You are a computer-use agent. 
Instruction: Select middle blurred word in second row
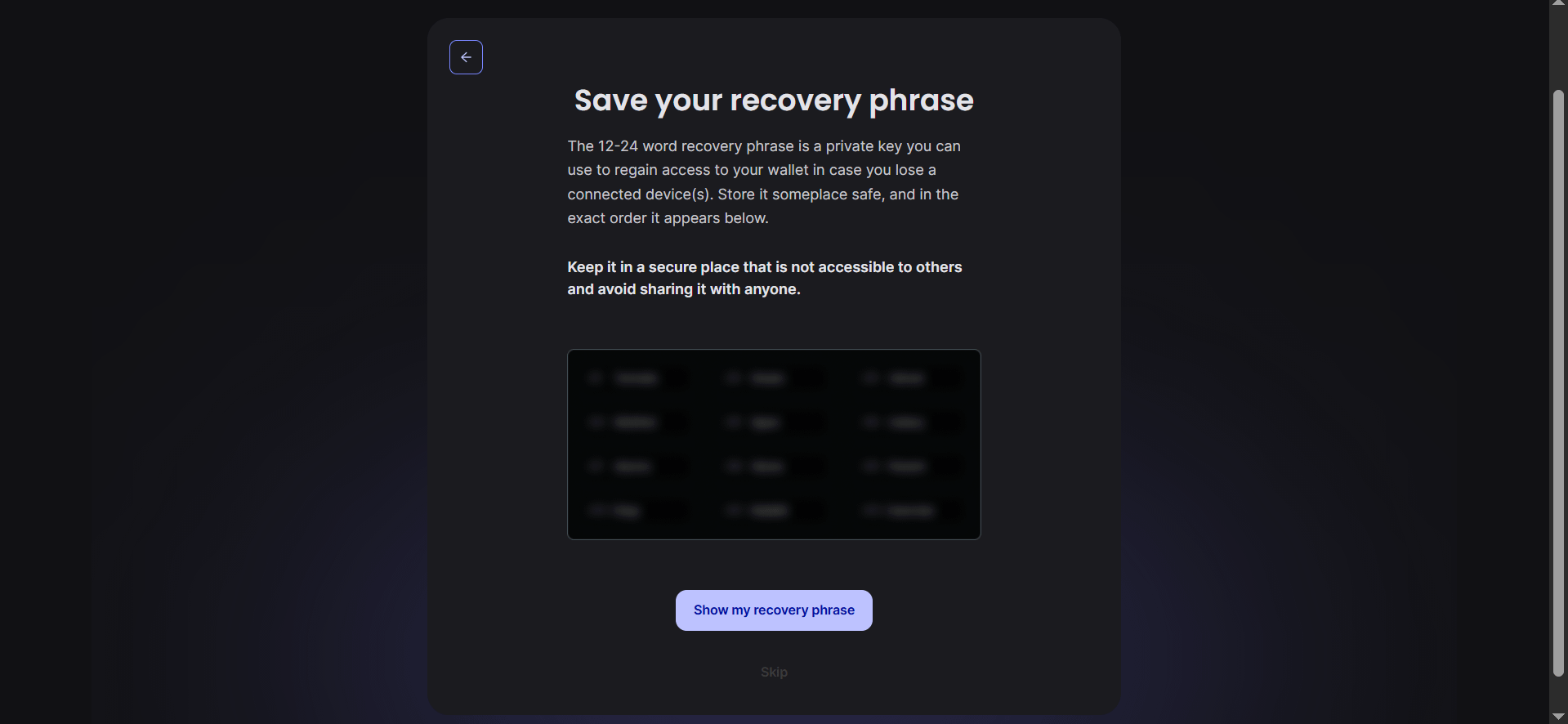pos(766,422)
